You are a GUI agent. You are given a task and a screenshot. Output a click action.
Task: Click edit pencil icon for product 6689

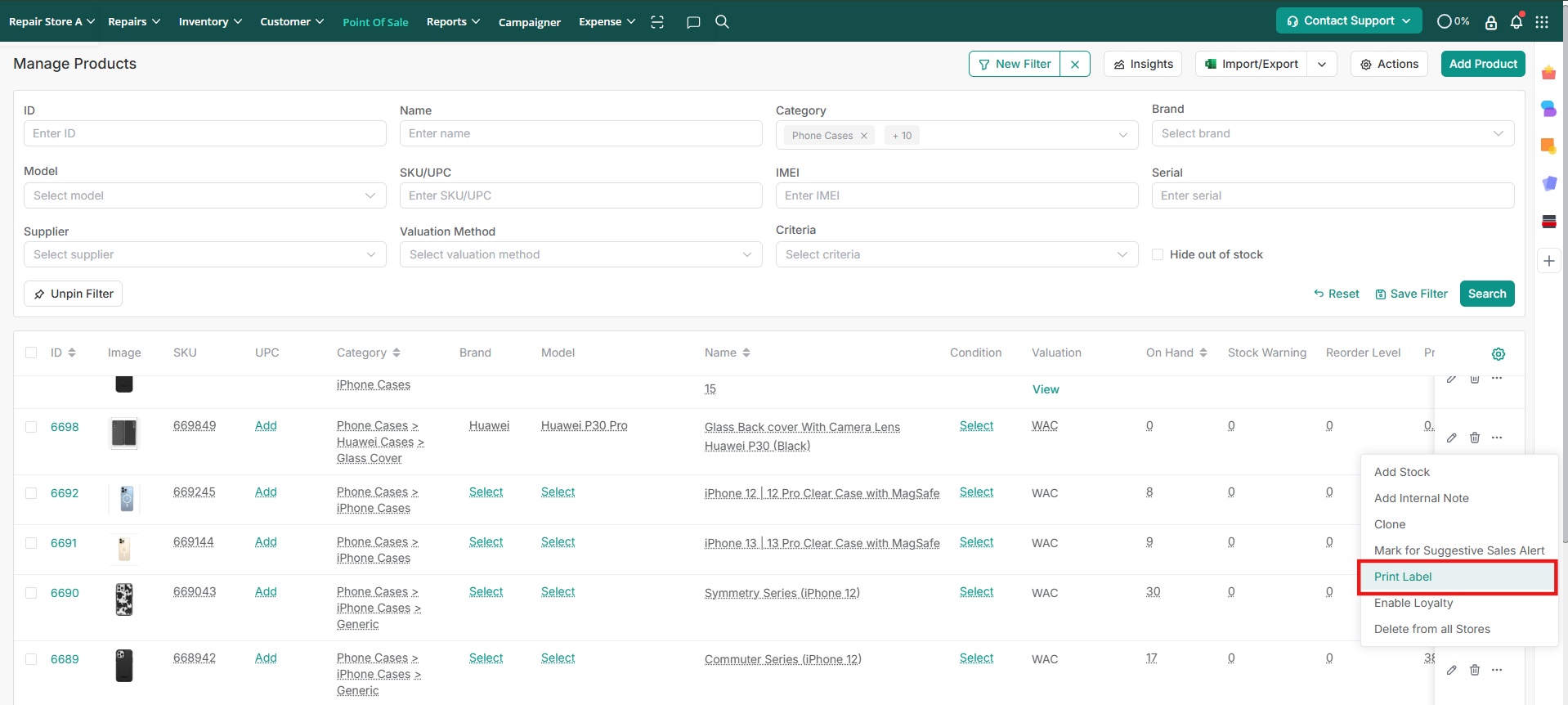(1452, 670)
